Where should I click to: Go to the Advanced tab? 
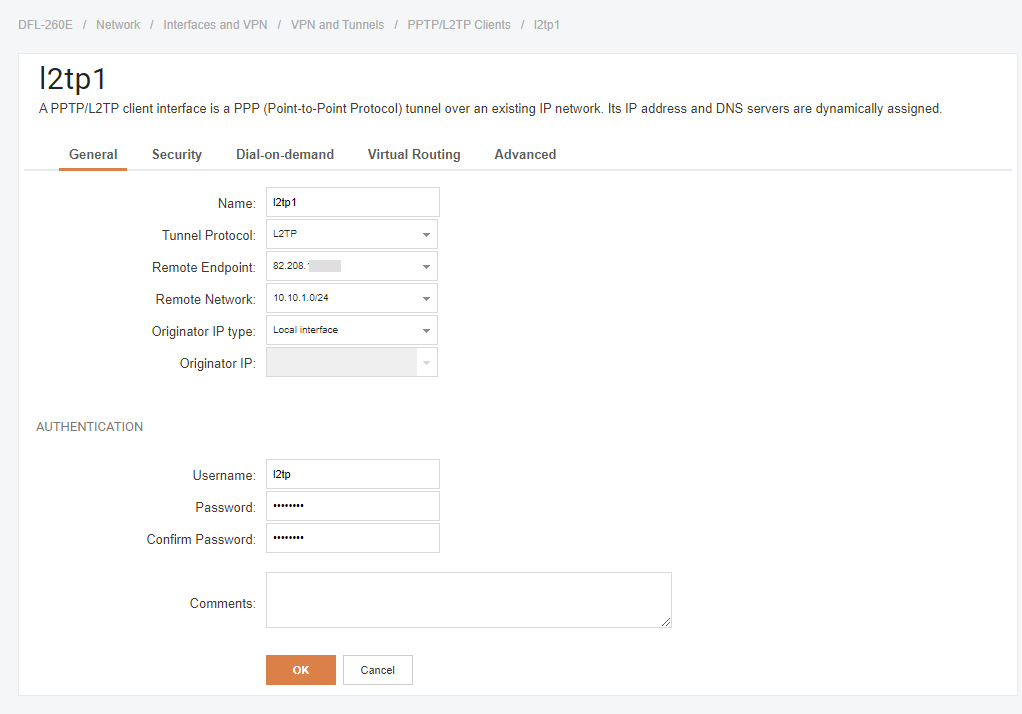pos(525,155)
